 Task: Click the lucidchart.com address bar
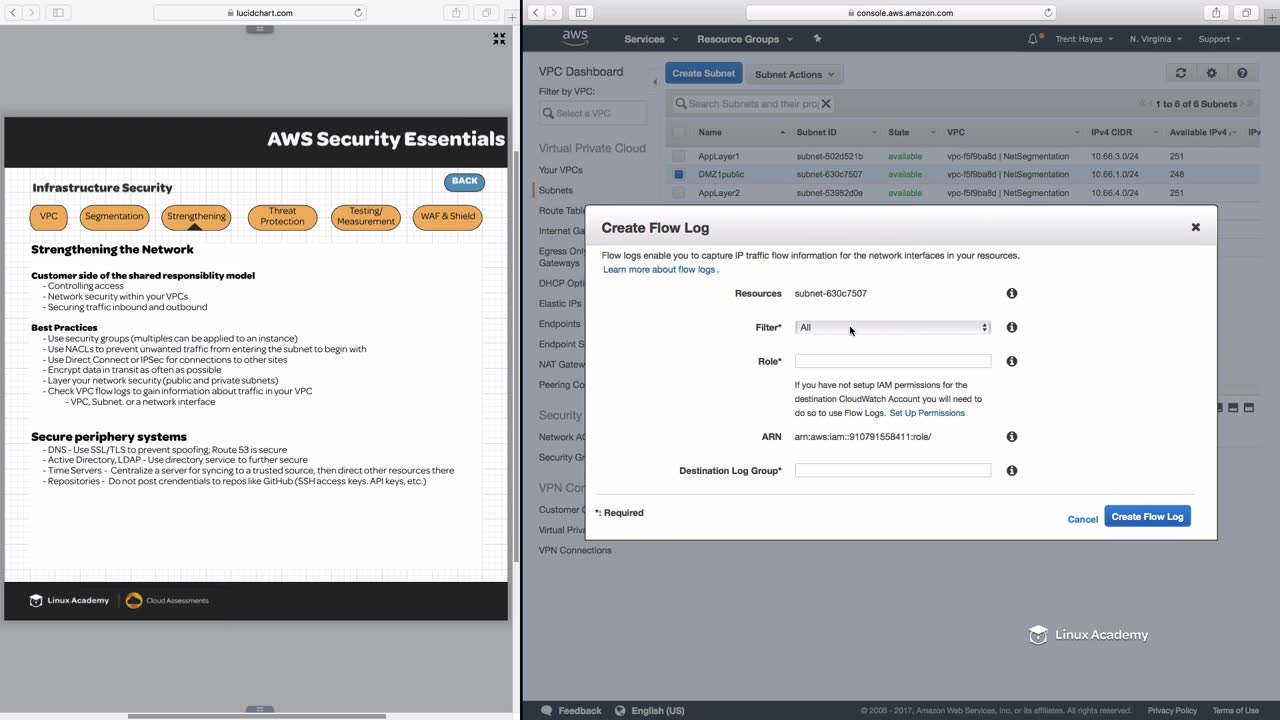click(x=260, y=13)
